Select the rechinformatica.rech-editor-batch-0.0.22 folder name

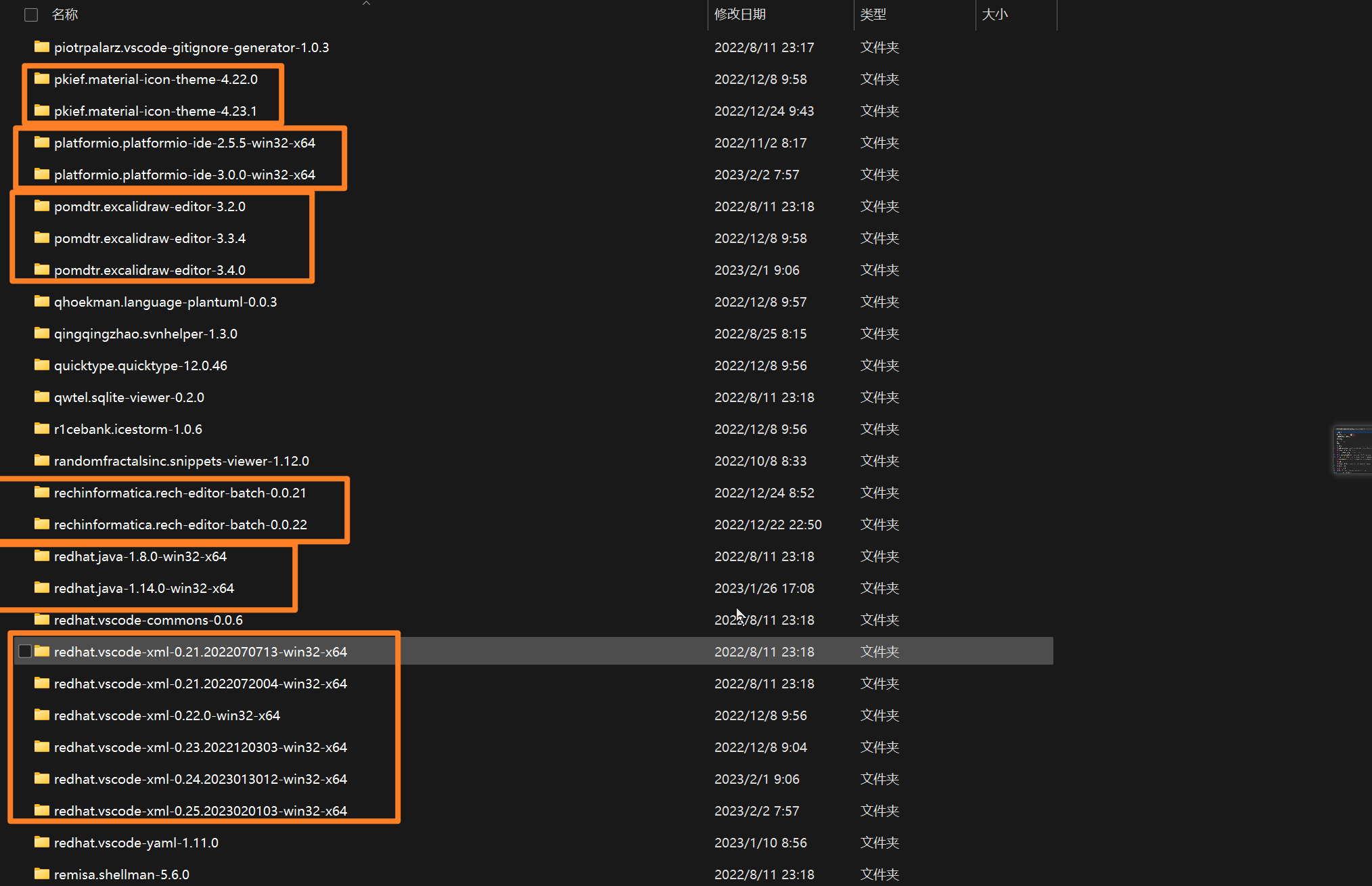tap(180, 524)
